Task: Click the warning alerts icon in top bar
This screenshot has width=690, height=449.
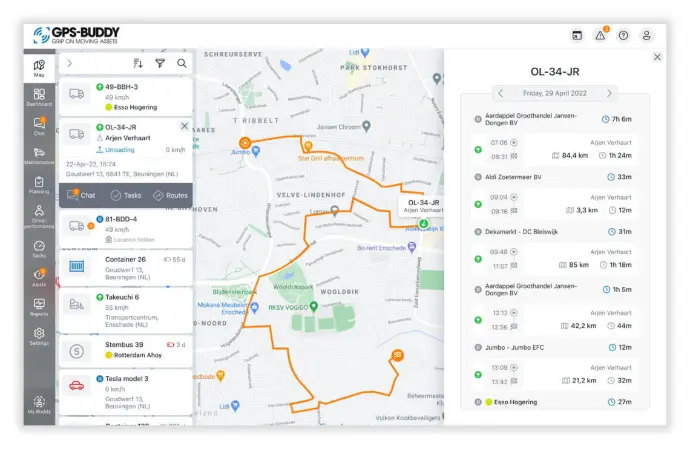Action: click(x=600, y=35)
